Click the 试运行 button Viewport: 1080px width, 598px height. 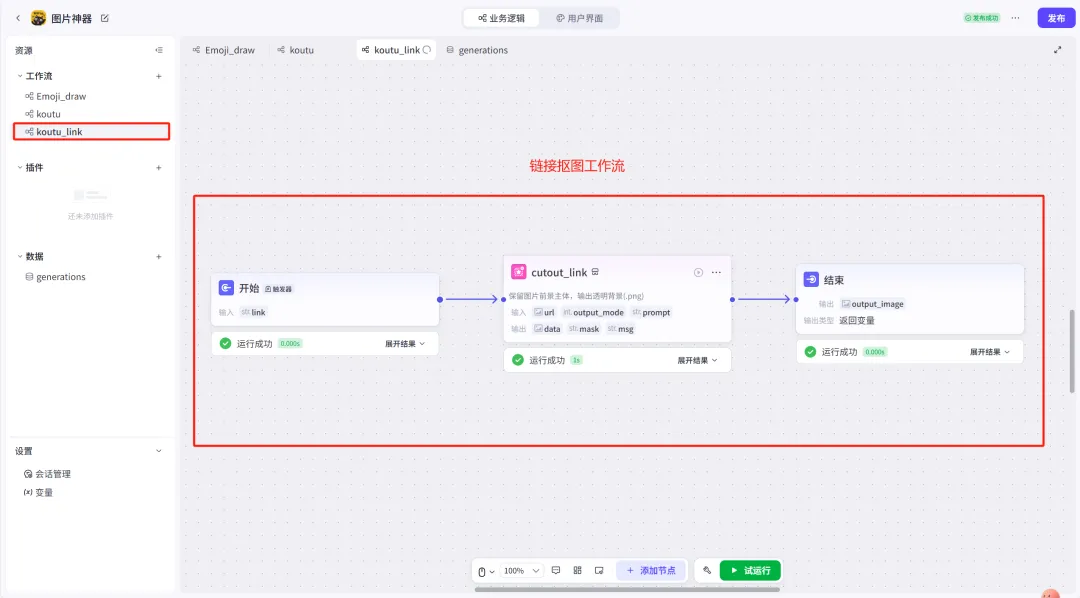coord(750,570)
